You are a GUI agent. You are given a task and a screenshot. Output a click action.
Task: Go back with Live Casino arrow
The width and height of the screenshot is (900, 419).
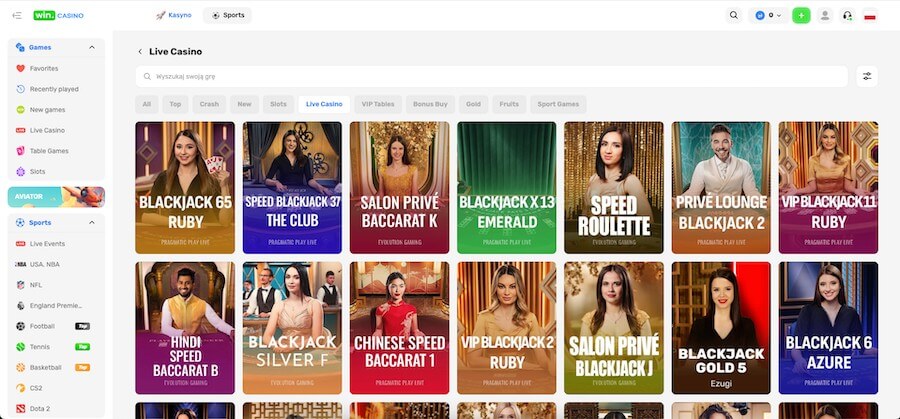pos(140,52)
